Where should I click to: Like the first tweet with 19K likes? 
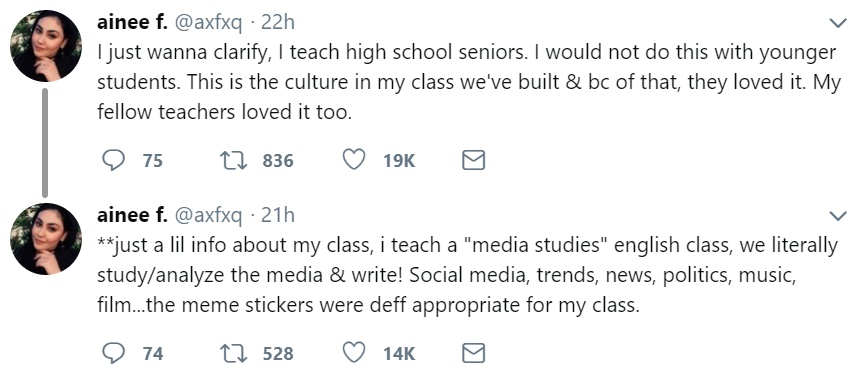(x=354, y=160)
